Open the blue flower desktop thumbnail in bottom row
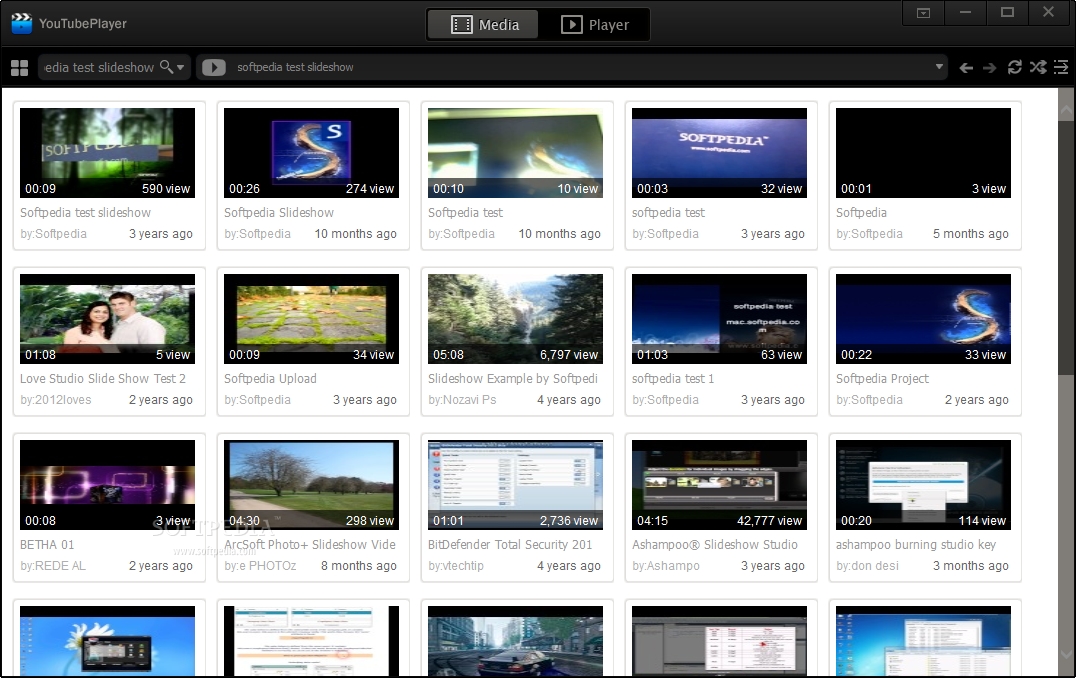The width and height of the screenshot is (1076, 678). tap(107, 641)
